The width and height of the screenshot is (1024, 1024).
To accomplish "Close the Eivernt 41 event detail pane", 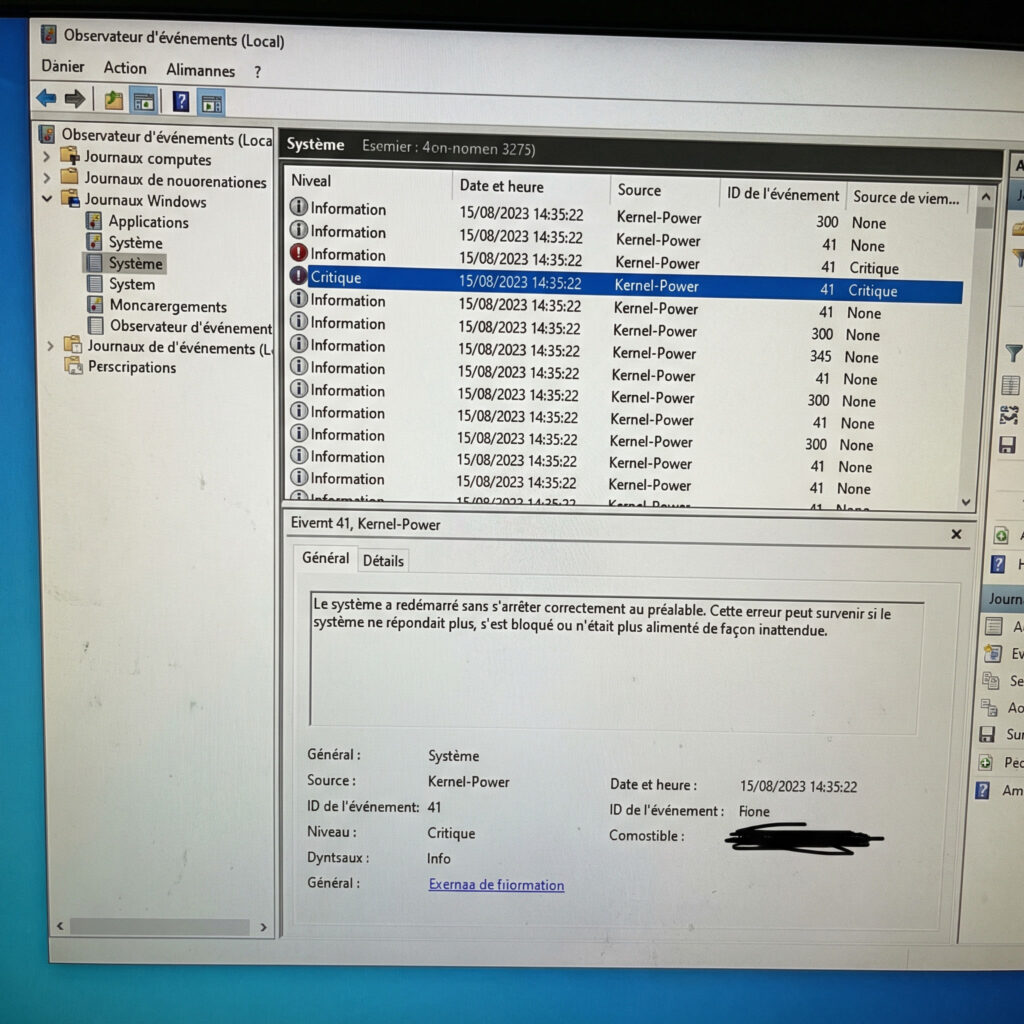I will tap(956, 534).
